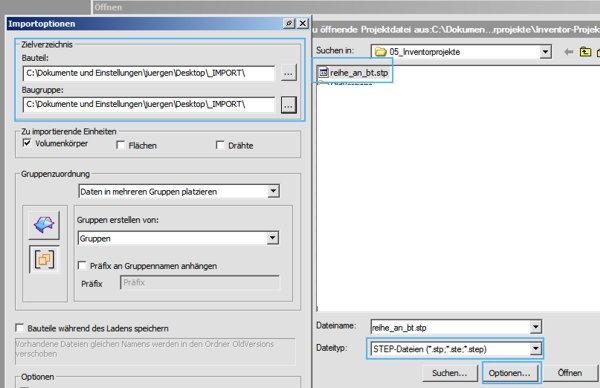Expand the Dateityp STEP-Dateien dropdown
This screenshot has width=600, height=388.
(x=535, y=349)
